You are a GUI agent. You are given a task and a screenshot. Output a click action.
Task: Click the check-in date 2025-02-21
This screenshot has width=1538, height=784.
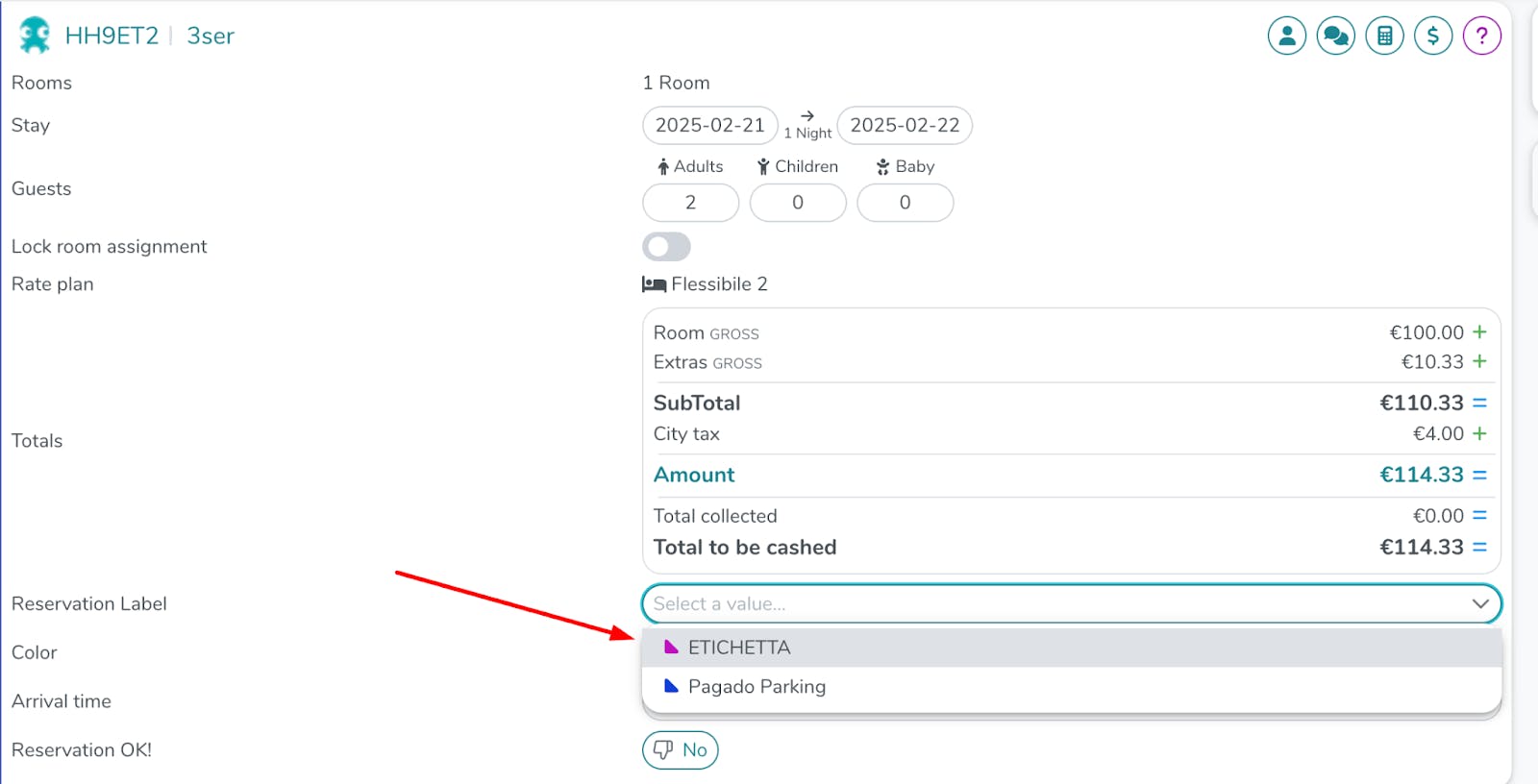click(x=709, y=126)
